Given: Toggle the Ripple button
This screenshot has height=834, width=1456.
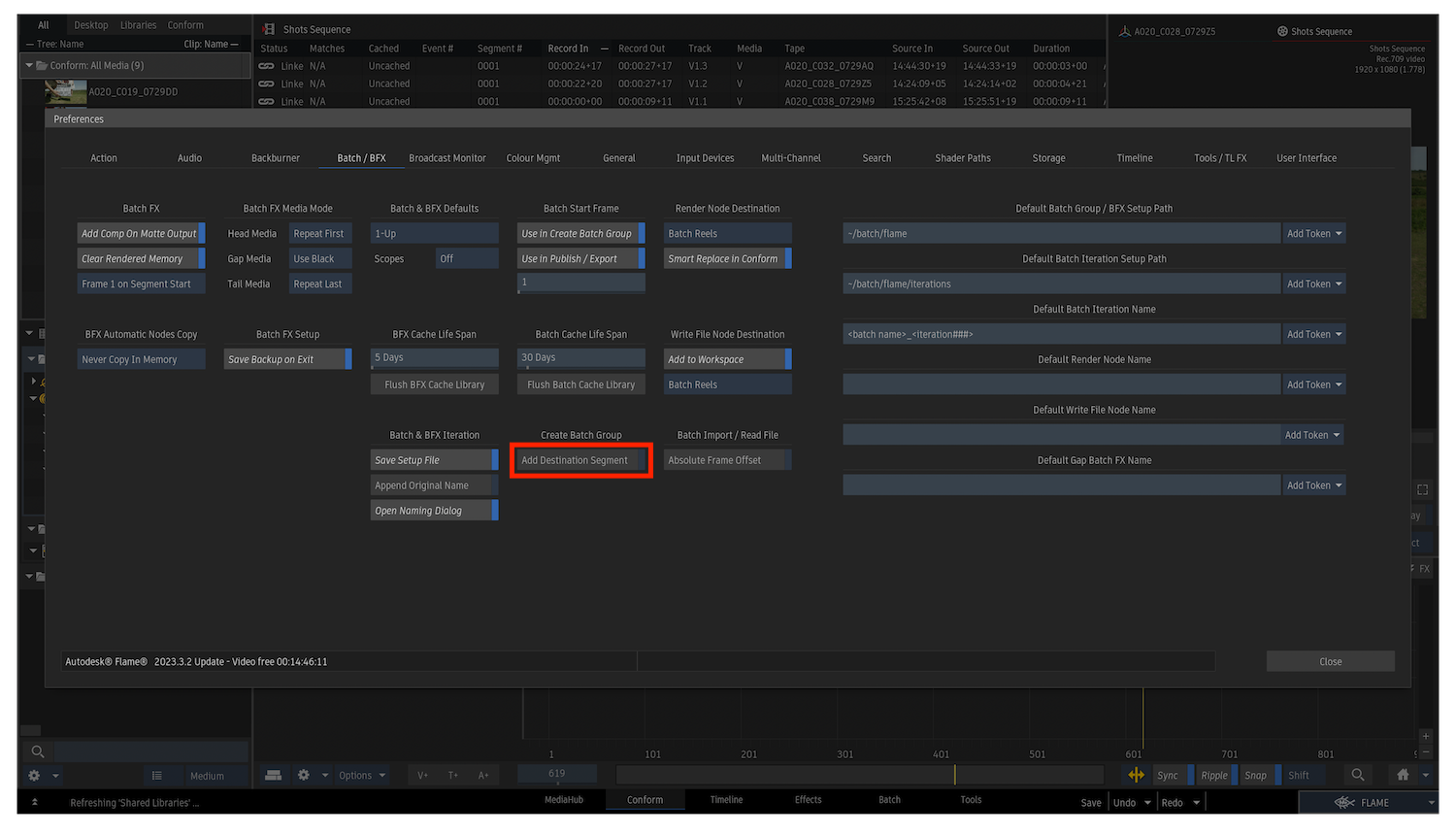Looking at the screenshot, I should 1216,775.
